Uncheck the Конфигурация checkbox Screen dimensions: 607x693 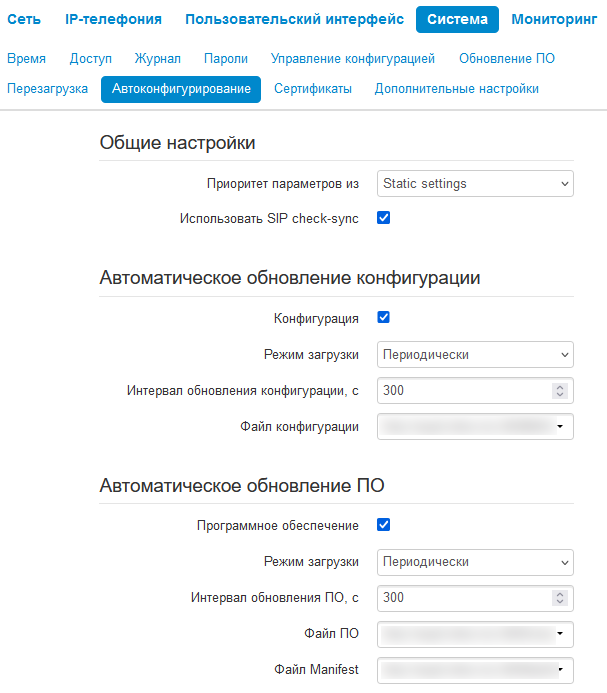tap(383, 318)
